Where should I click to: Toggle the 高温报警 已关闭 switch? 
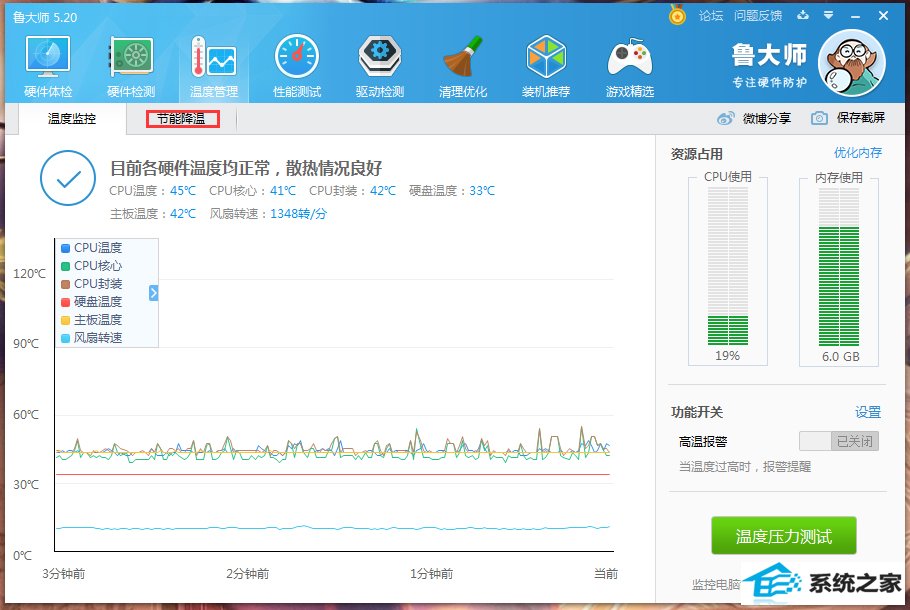pyautogui.click(x=839, y=441)
